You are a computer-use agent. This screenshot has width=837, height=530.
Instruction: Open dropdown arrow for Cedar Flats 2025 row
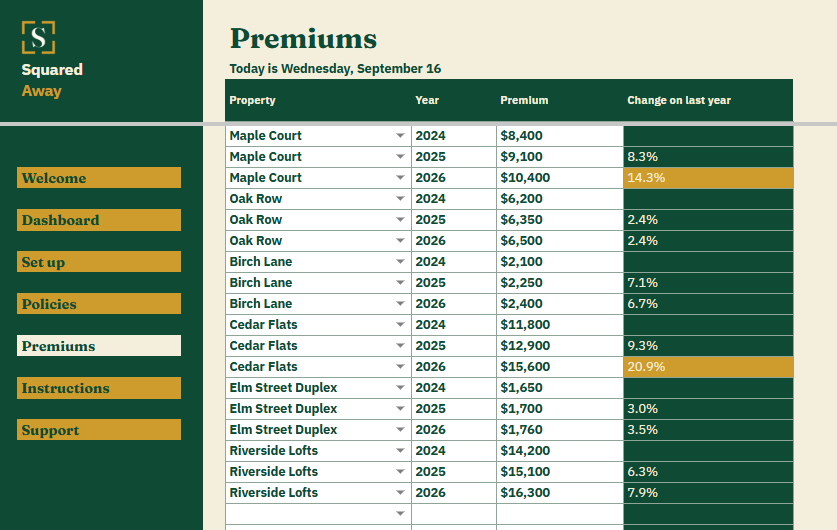(x=400, y=345)
